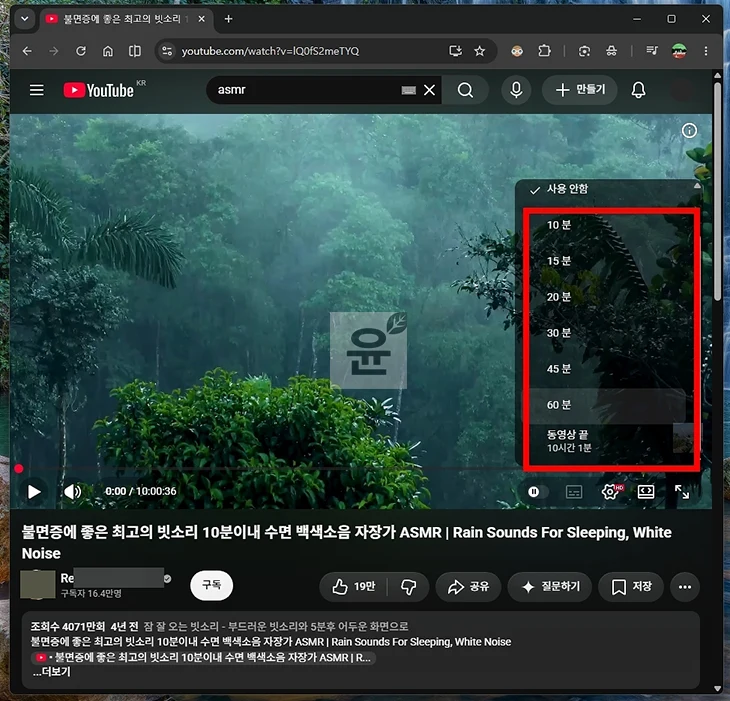Go forward in browser history

tap(54, 51)
